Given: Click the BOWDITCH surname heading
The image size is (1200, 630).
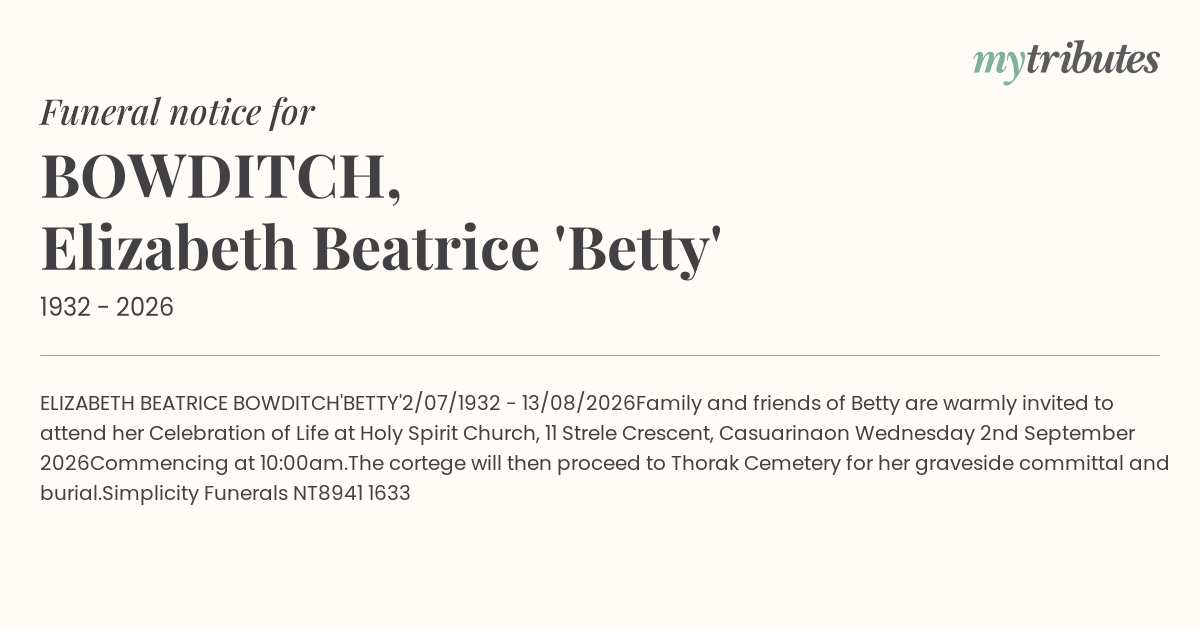Looking at the screenshot, I should (x=221, y=177).
